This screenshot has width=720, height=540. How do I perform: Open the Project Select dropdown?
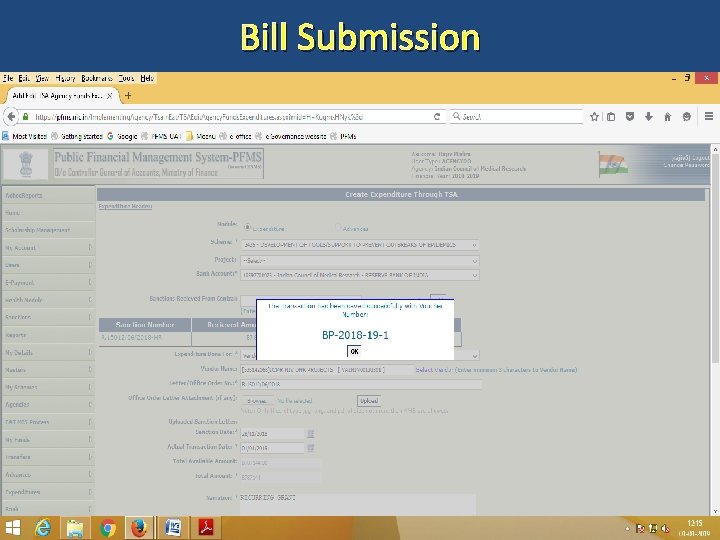360,260
